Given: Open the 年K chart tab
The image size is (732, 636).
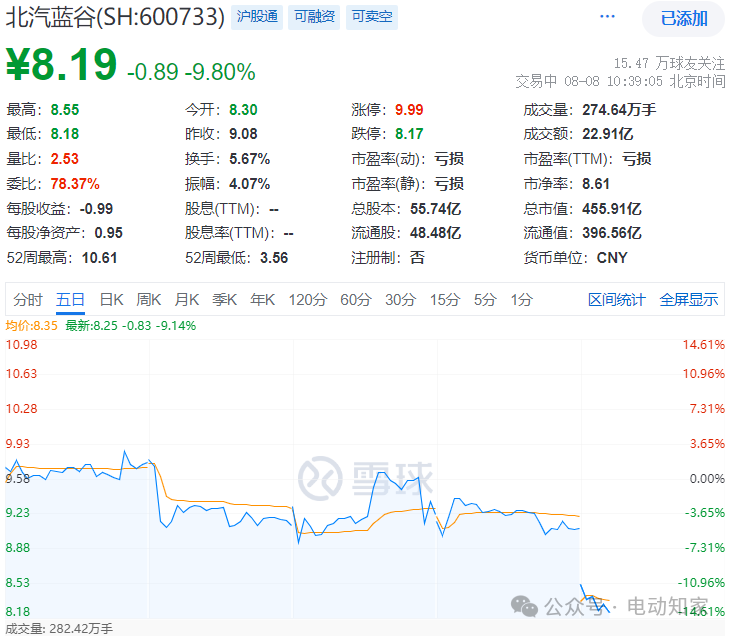Looking at the screenshot, I should 262,300.
